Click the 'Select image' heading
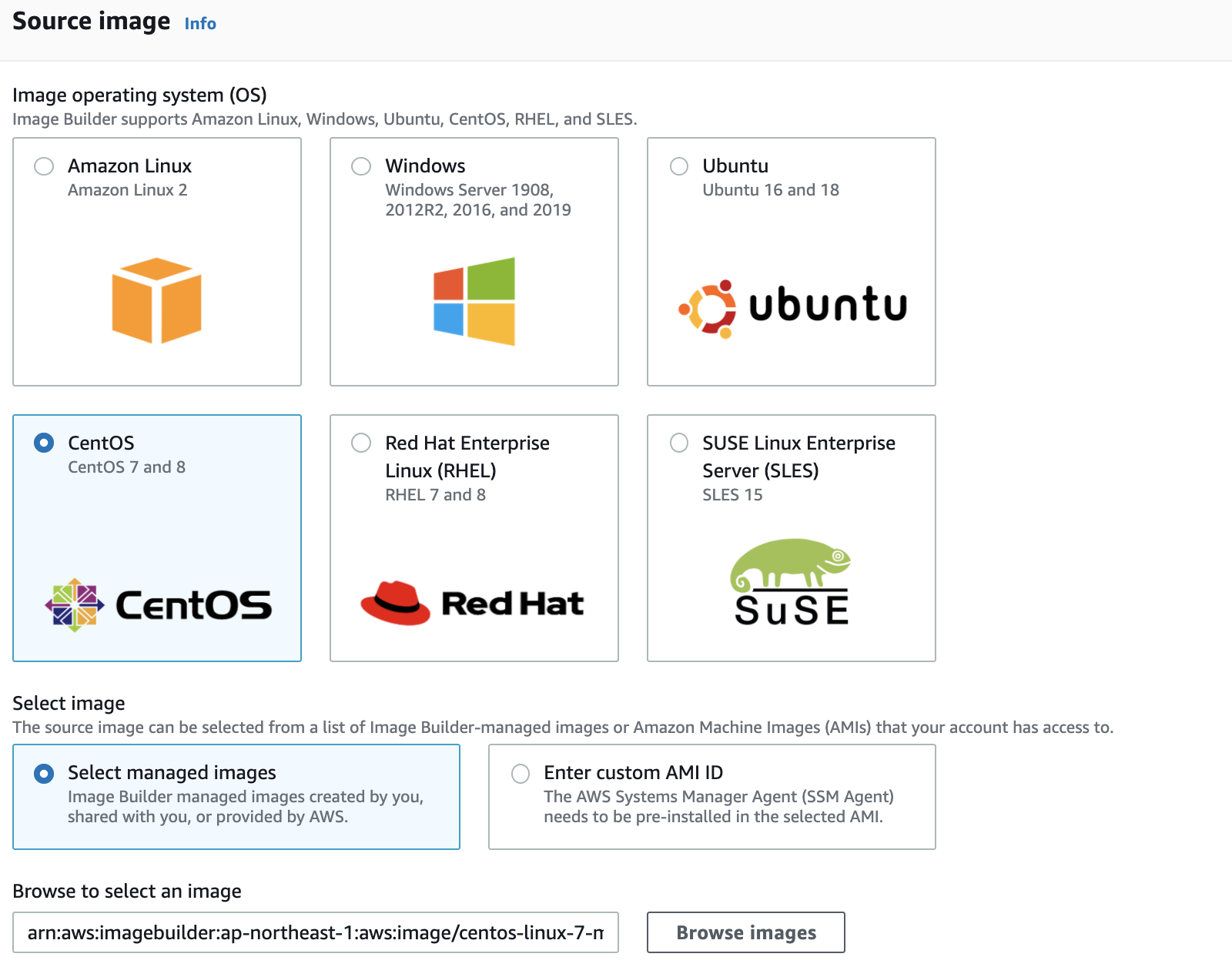1232x967 pixels. (69, 704)
